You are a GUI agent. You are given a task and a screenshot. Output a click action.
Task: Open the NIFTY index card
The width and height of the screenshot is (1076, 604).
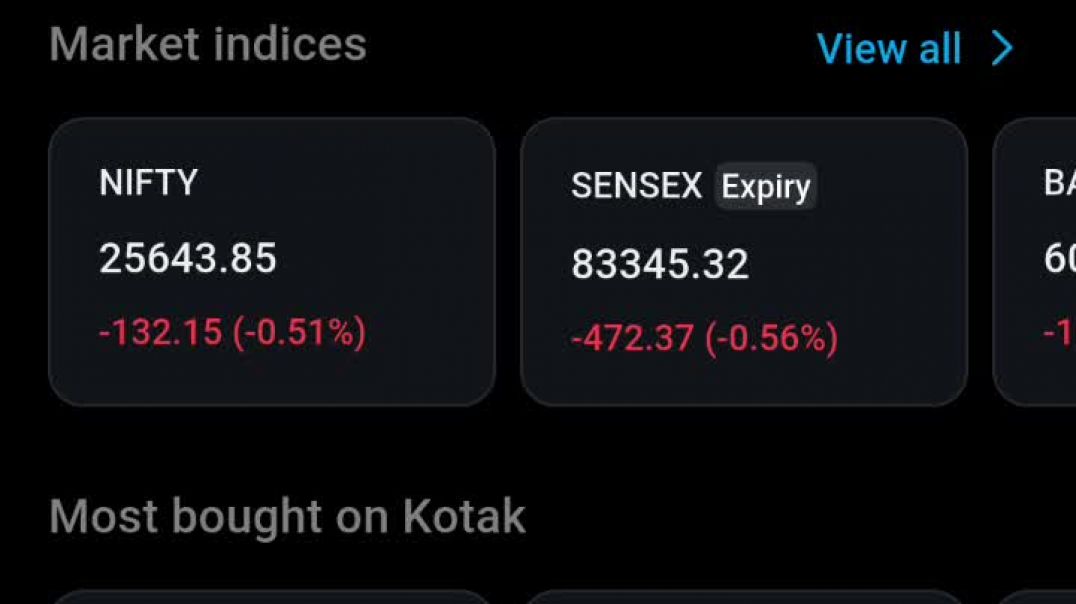(x=270, y=262)
